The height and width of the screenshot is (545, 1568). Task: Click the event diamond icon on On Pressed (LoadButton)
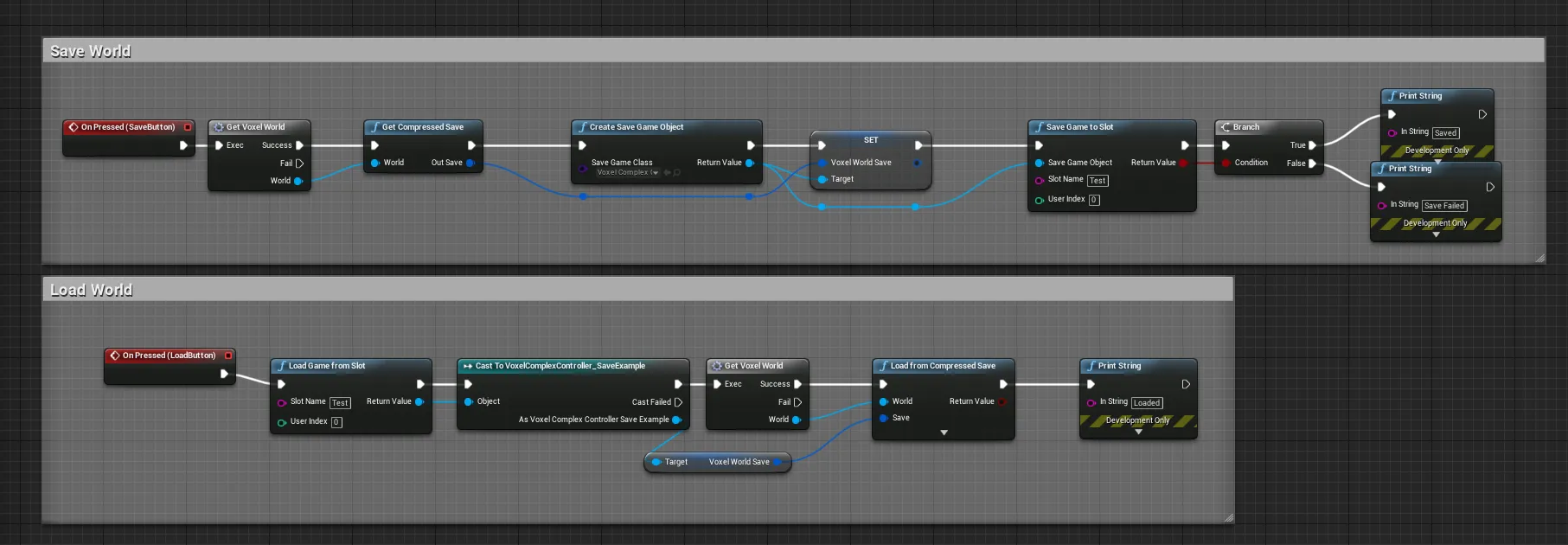tap(114, 356)
